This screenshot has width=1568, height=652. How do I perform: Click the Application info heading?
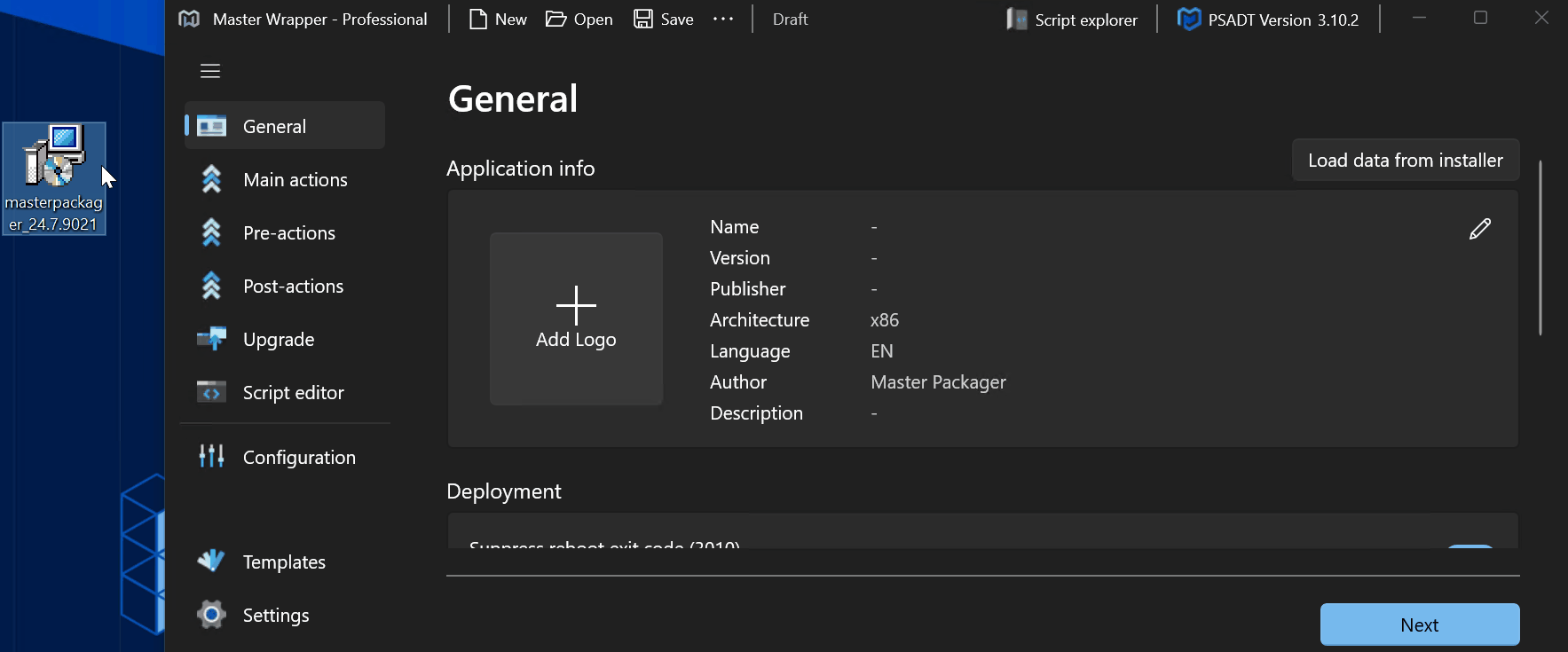coord(521,169)
